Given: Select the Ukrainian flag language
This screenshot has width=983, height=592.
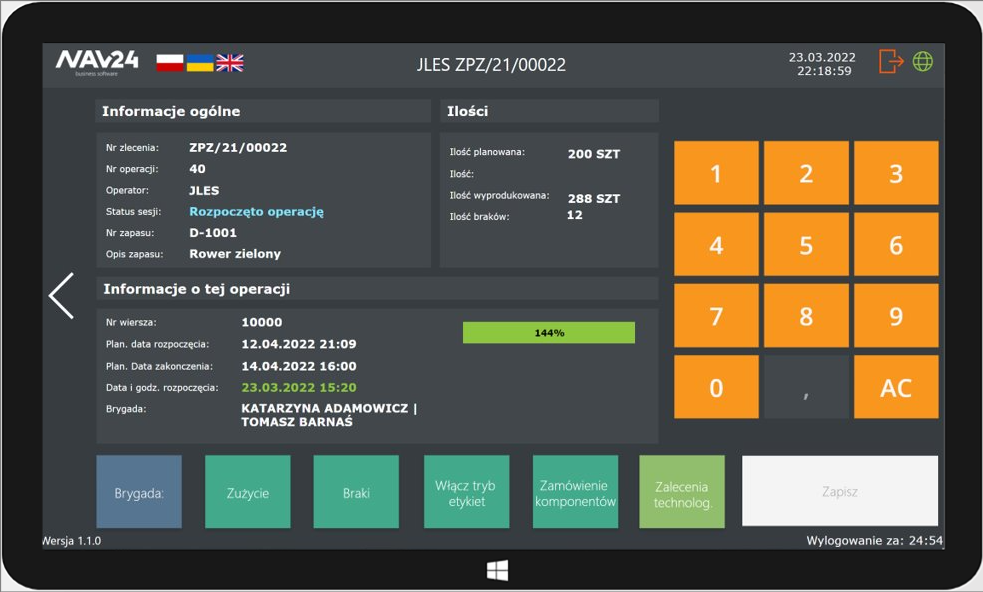Looking at the screenshot, I should pyautogui.click(x=200, y=63).
